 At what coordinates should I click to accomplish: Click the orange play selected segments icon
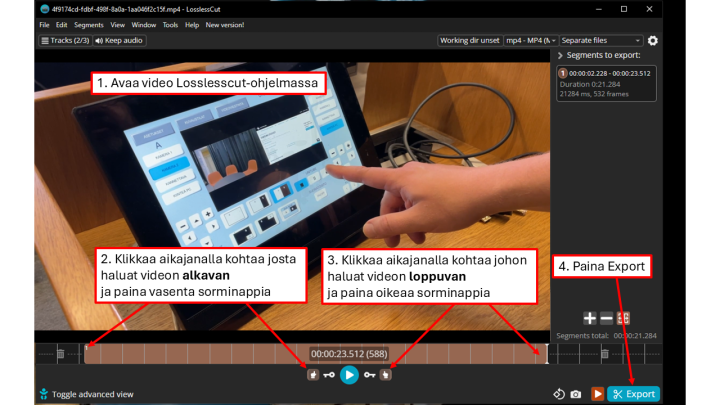[597, 394]
